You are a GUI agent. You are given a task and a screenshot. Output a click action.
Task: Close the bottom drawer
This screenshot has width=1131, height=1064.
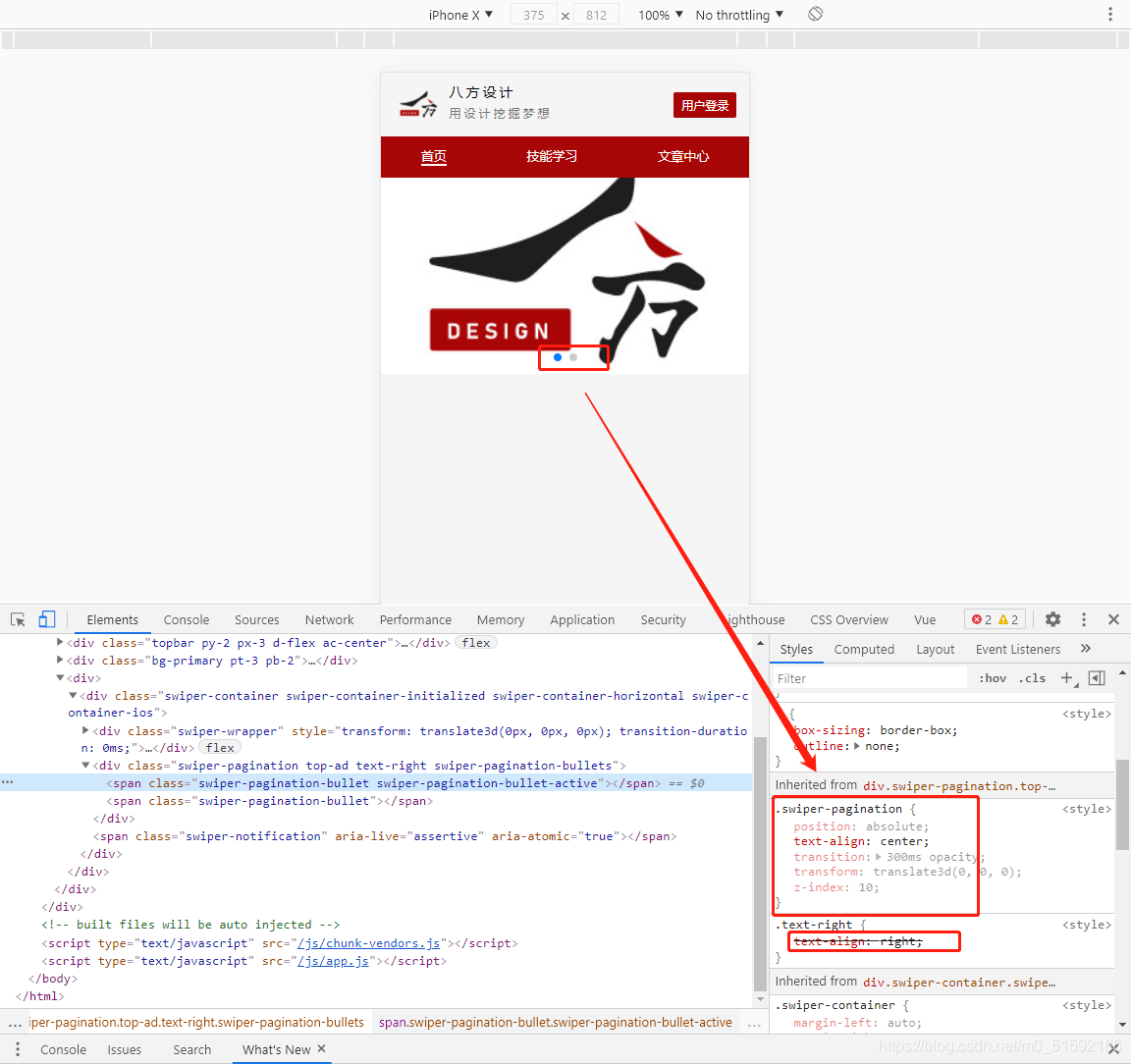[x=1113, y=1049]
